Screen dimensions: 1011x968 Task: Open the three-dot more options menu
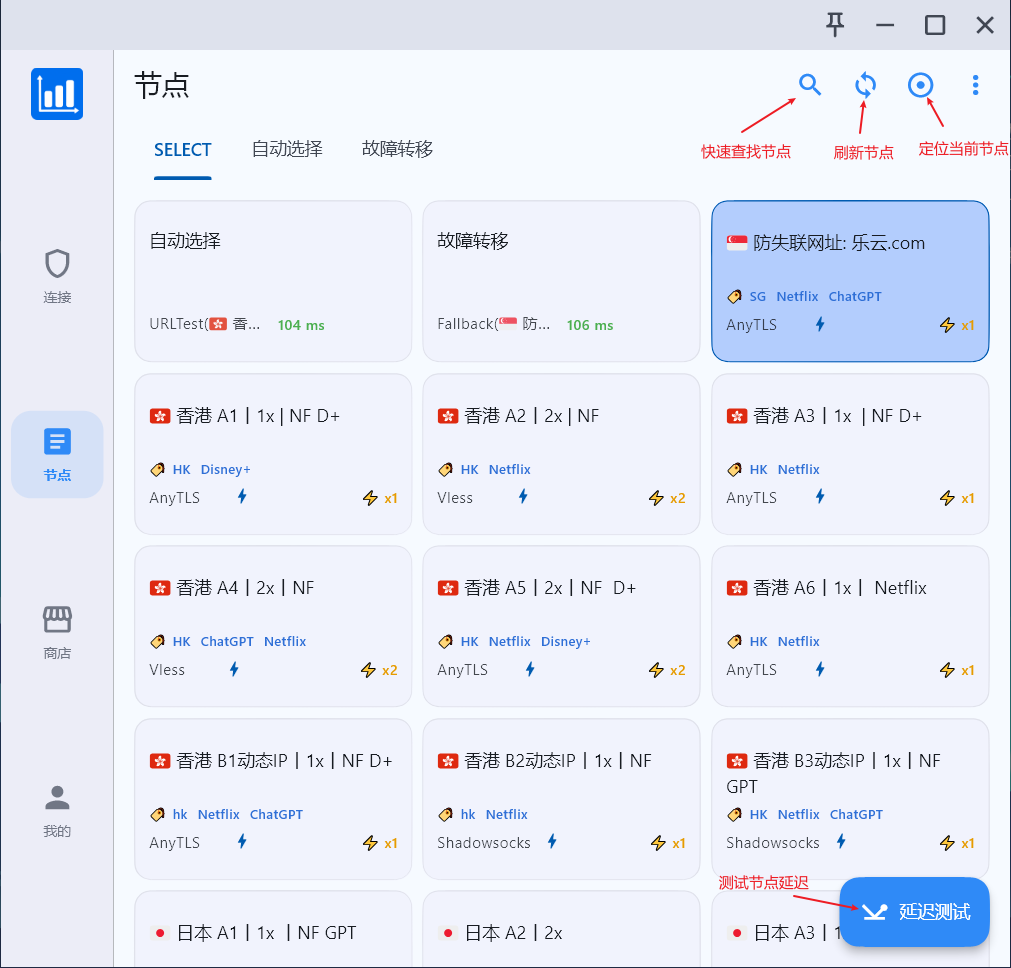tap(975, 85)
